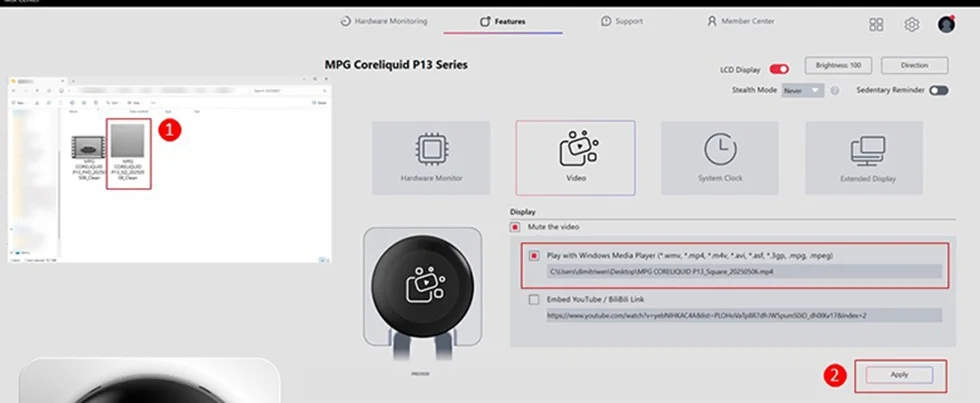
Task: Switch to the Hardware Monitoring tab
Action: (x=384, y=21)
